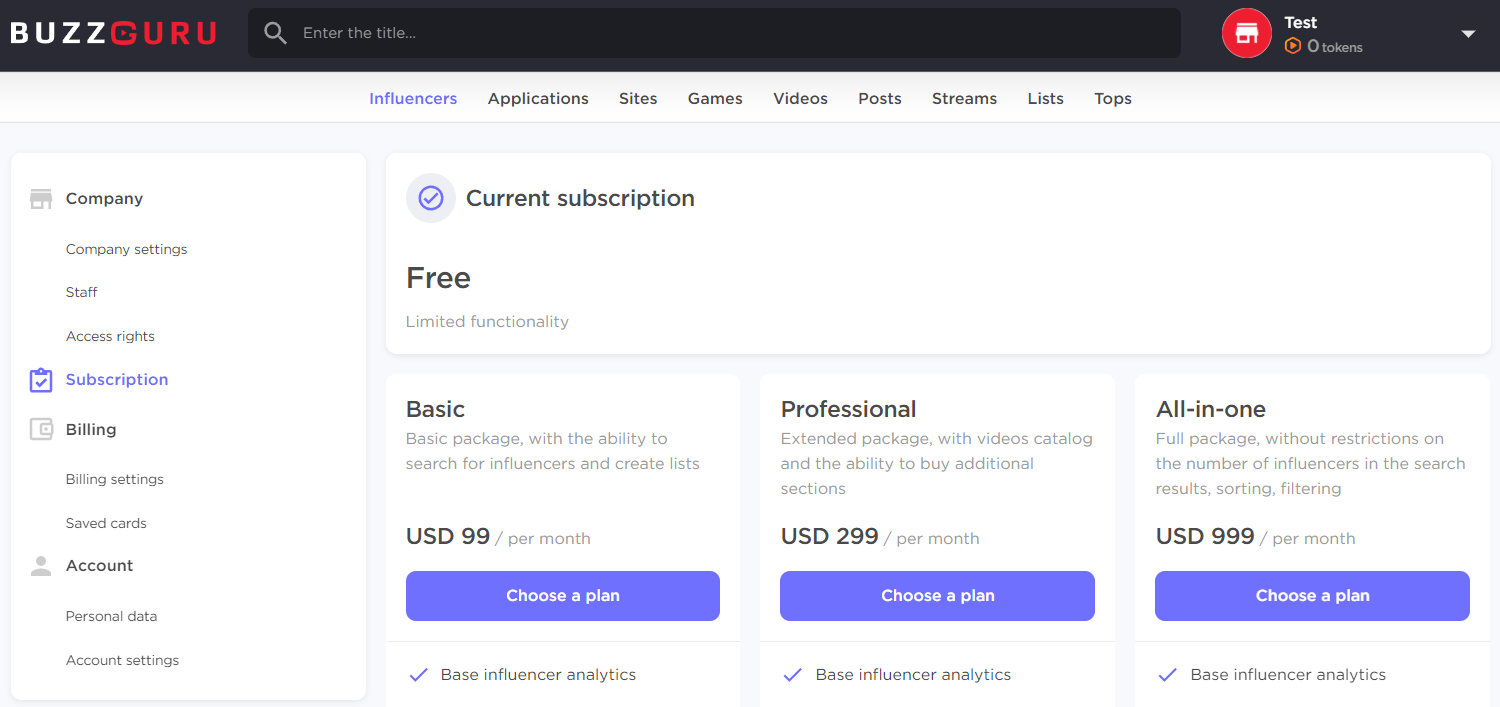Screen dimensions: 1500x707
Task: Type in the title search field
Action: pos(730,33)
